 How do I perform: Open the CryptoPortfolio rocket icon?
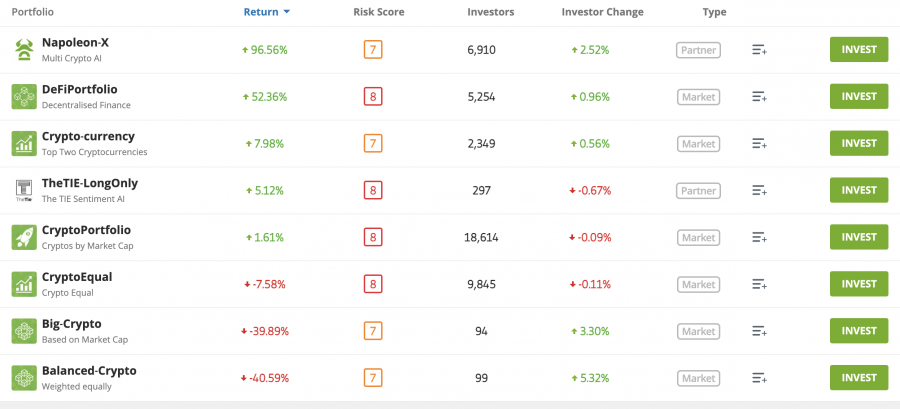pyautogui.click(x=24, y=237)
